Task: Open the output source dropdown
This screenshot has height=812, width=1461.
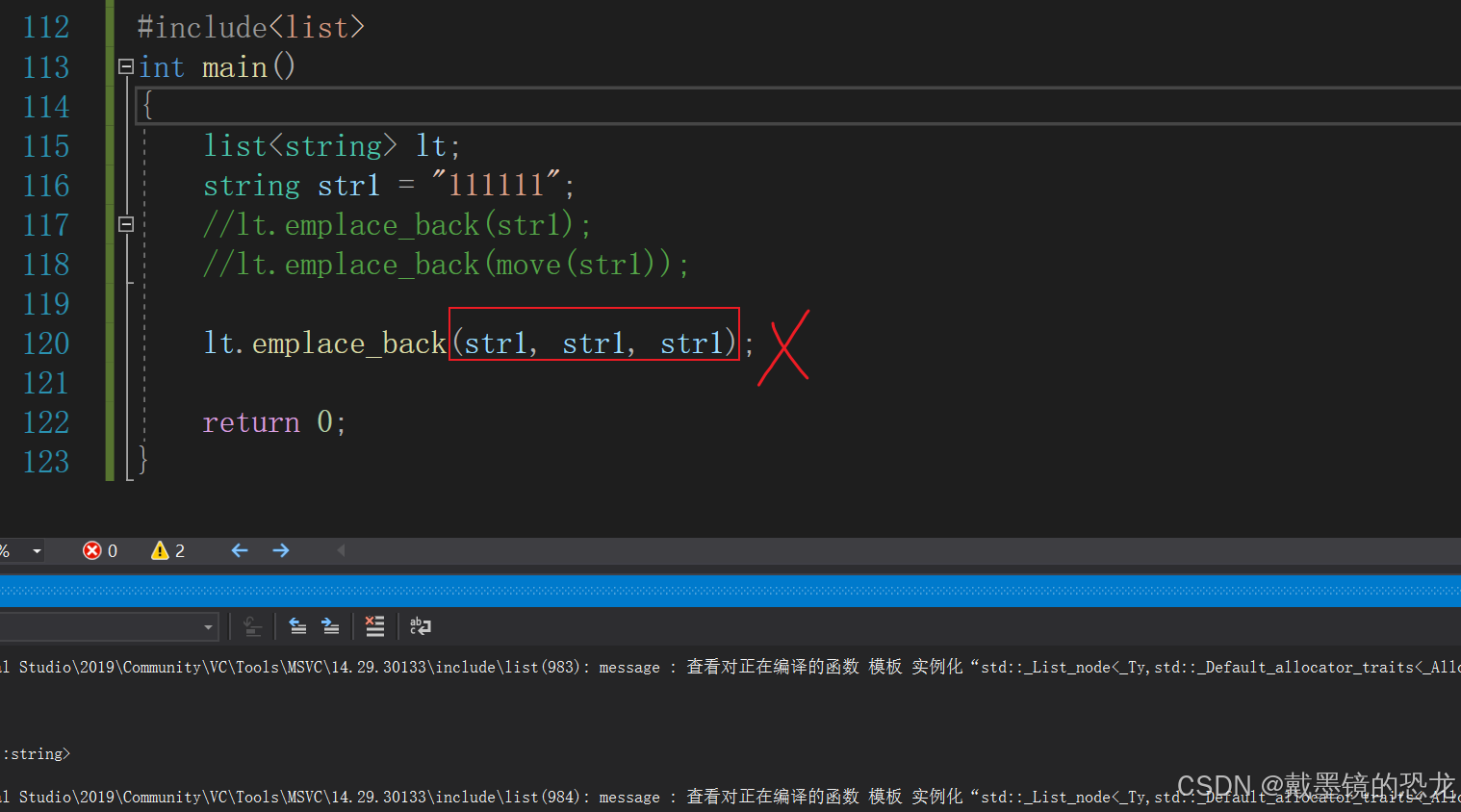Action: click(x=208, y=627)
